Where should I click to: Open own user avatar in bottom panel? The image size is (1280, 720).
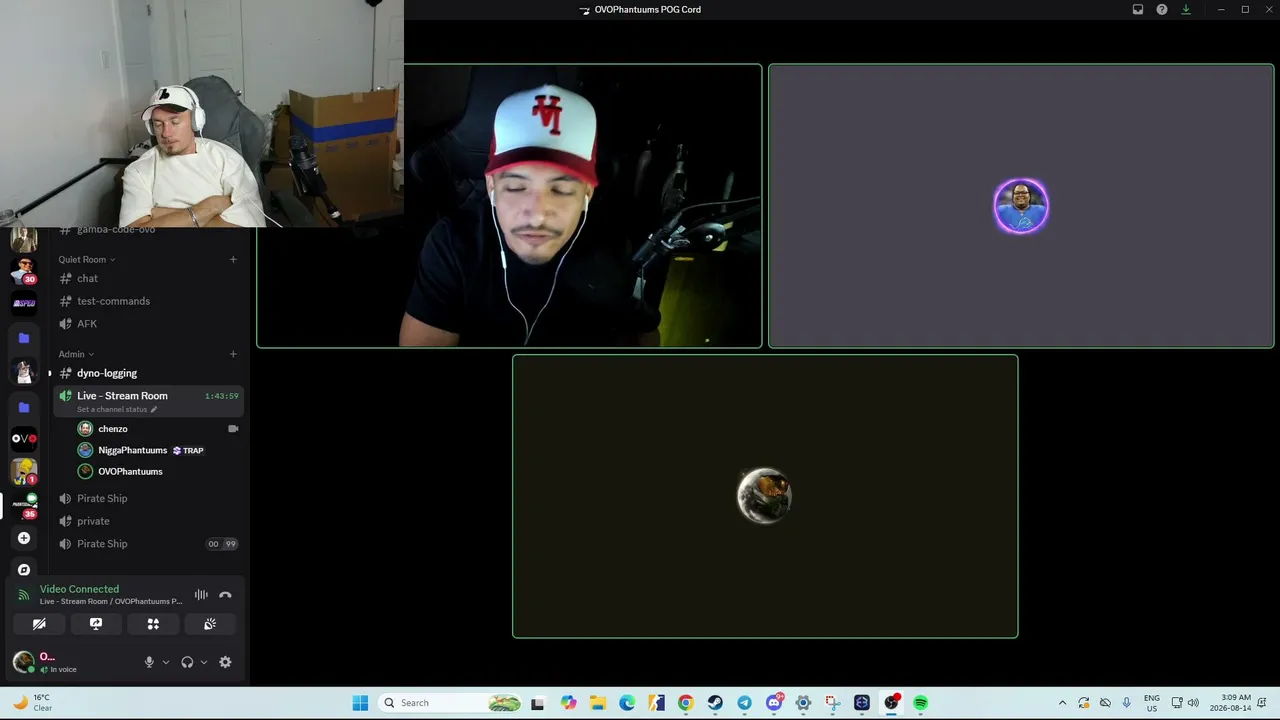(x=23, y=662)
